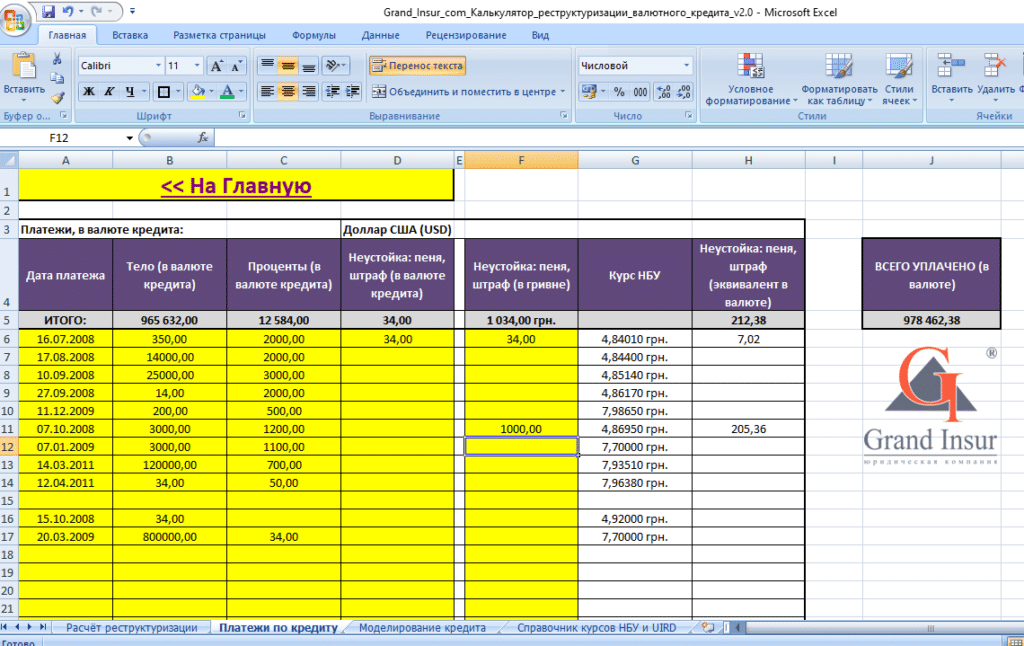The width and height of the screenshot is (1024, 646).
Task: Toggle italic formatting (К)
Action: [x=109, y=92]
